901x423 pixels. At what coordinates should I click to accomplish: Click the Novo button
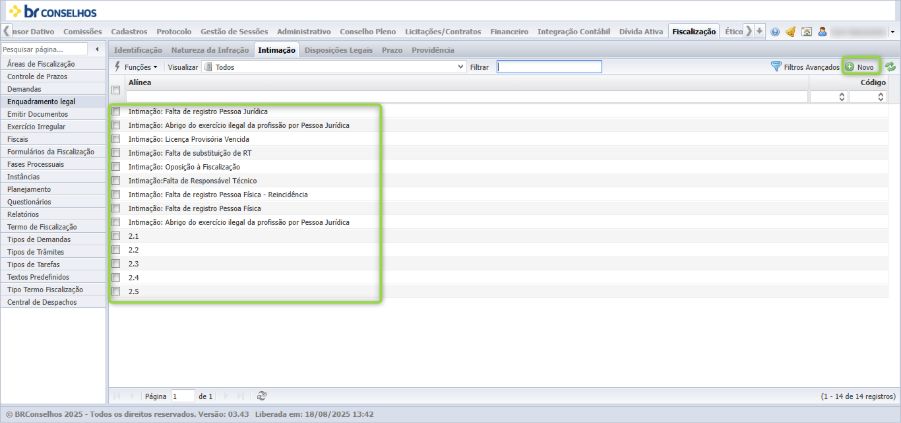coord(860,67)
